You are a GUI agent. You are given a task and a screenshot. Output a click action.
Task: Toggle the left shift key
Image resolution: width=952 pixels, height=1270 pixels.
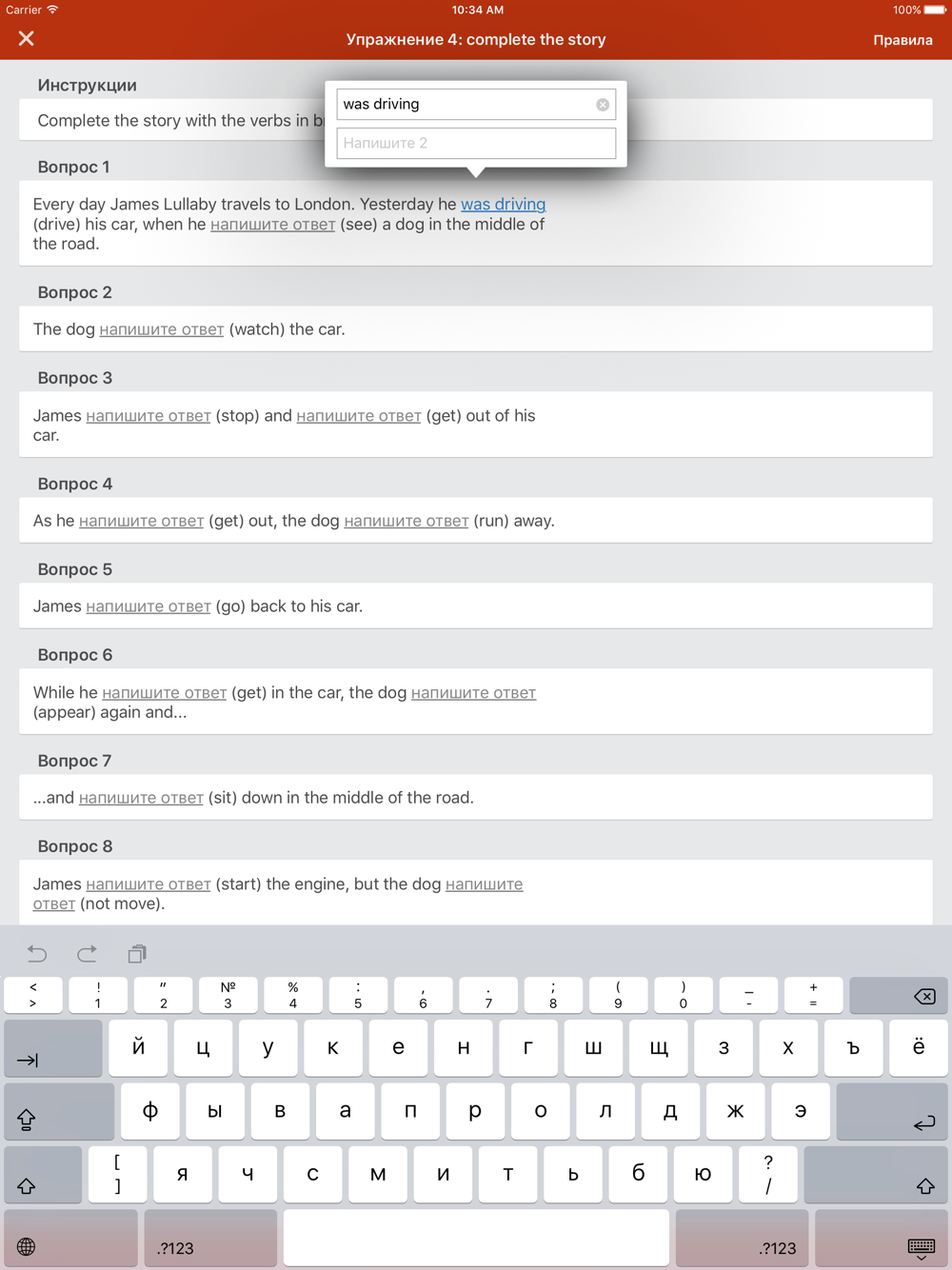[x=43, y=1175]
